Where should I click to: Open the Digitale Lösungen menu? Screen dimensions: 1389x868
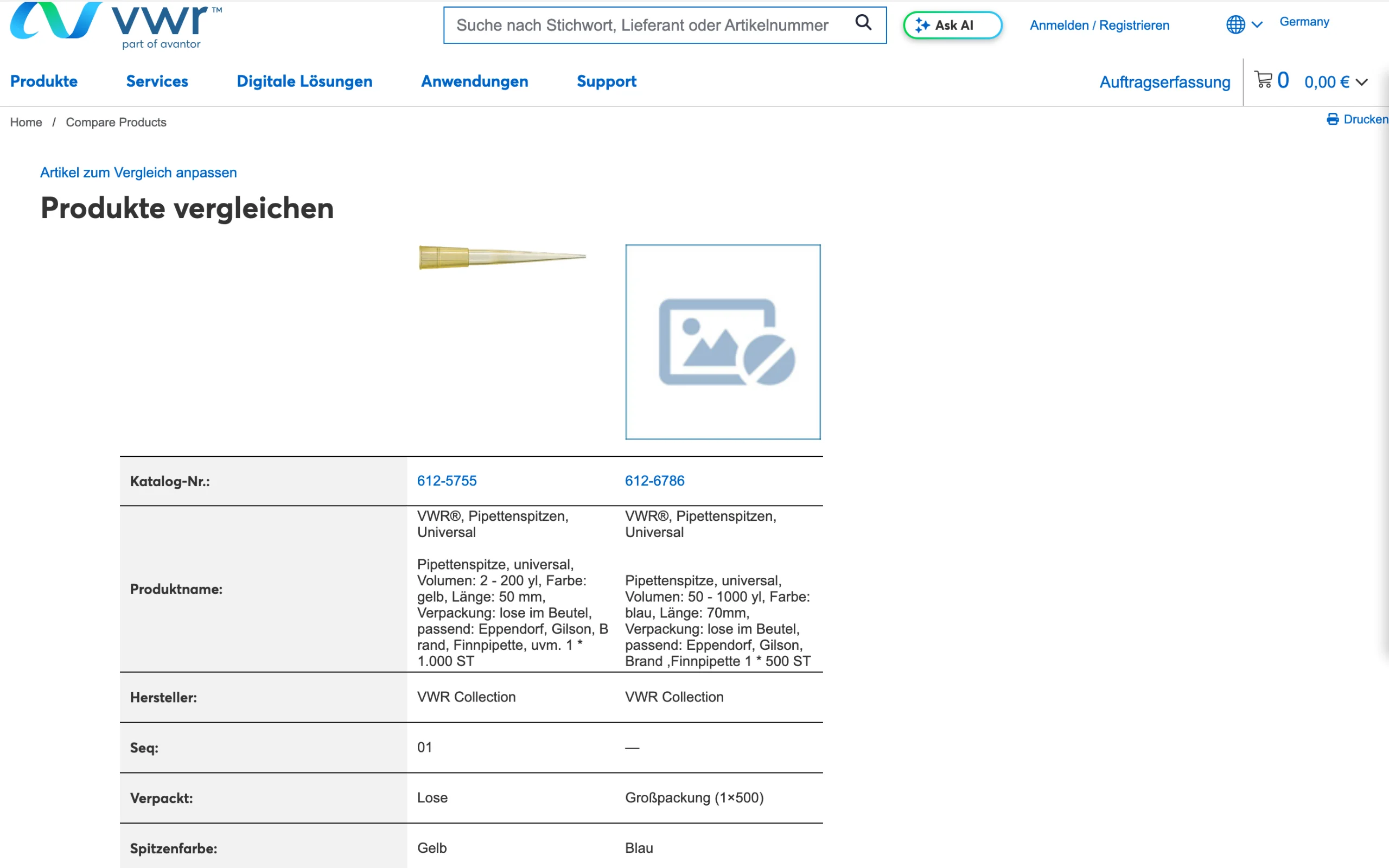[x=304, y=81]
